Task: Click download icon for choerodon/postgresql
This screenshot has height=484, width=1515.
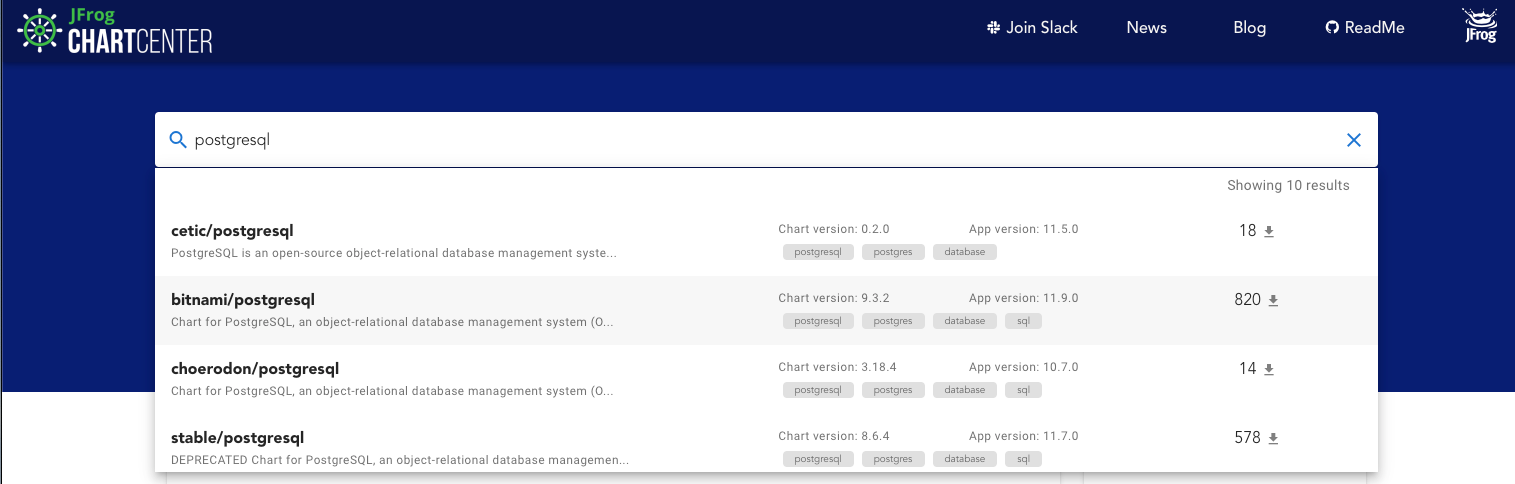Action: tap(1269, 369)
